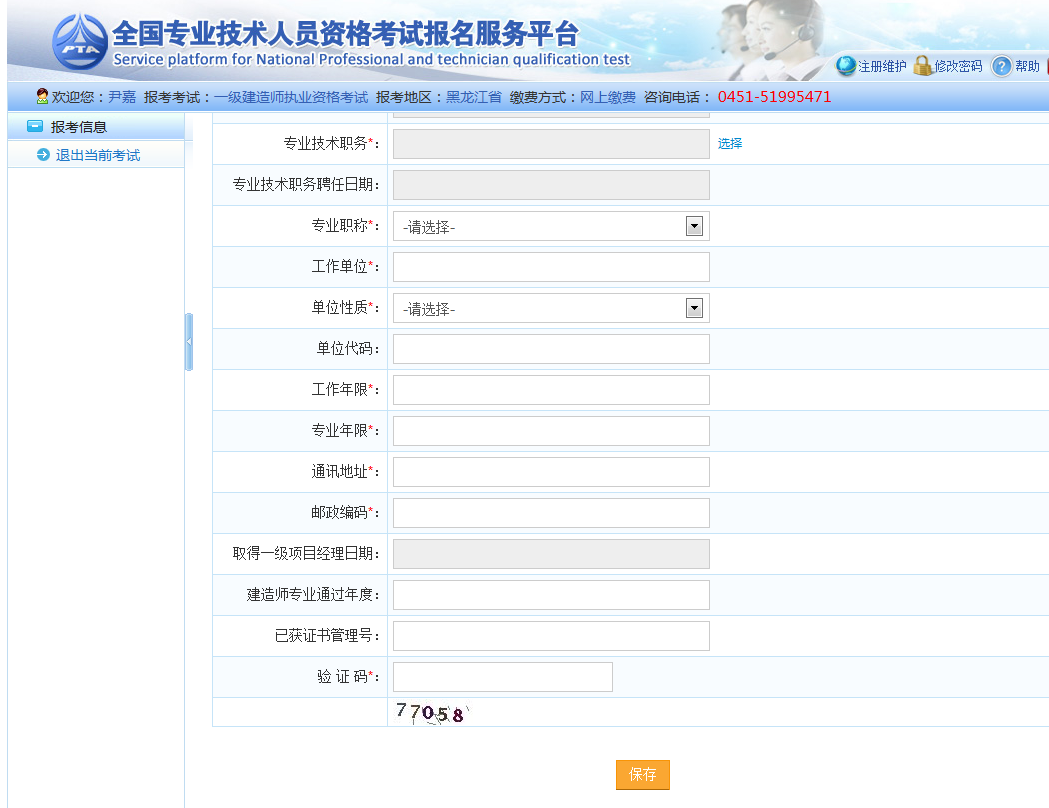Image resolution: width=1049 pixels, height=808 pixels.
Task: Open the 单位性质 dropdown
Action: [551, 309]
